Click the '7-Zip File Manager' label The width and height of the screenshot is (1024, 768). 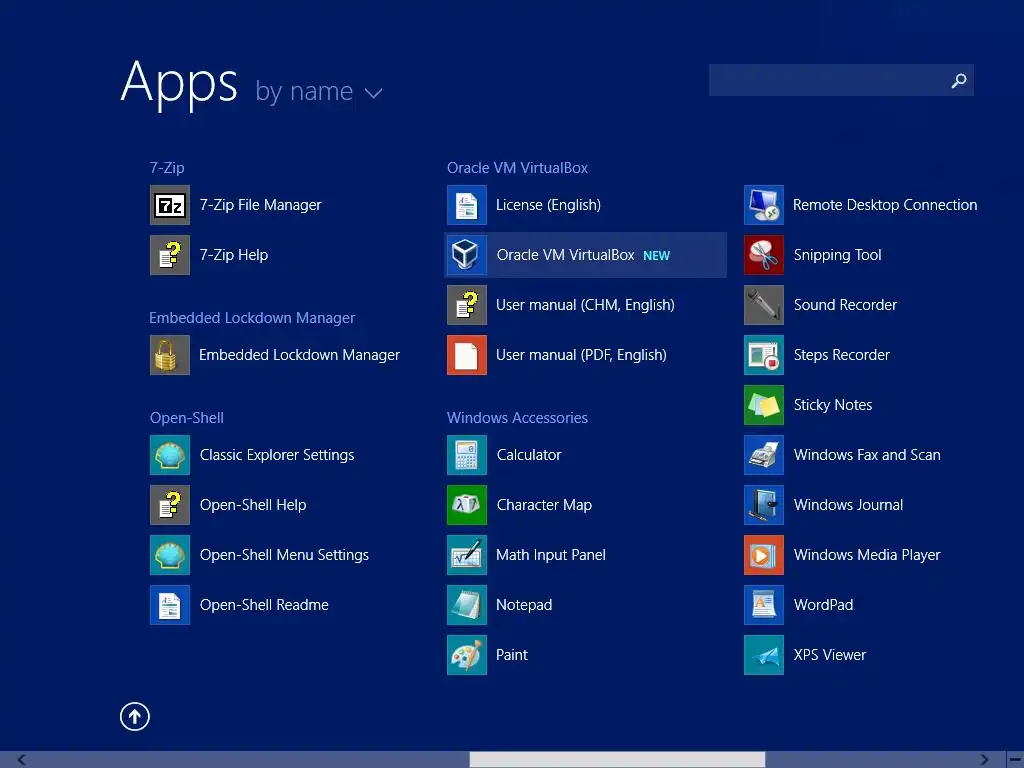tap(261, 205)
